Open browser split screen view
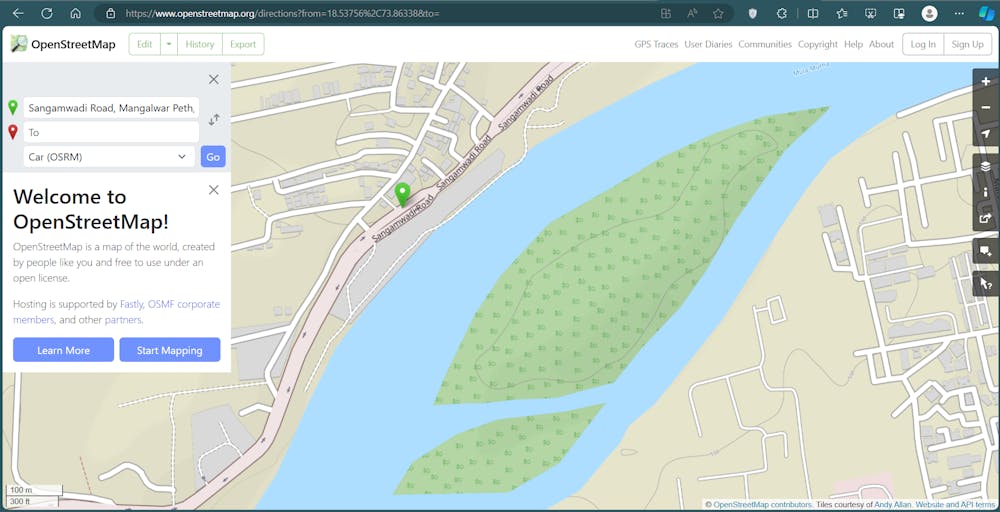Screen dimensions: 1000x512 coord(812,13)
